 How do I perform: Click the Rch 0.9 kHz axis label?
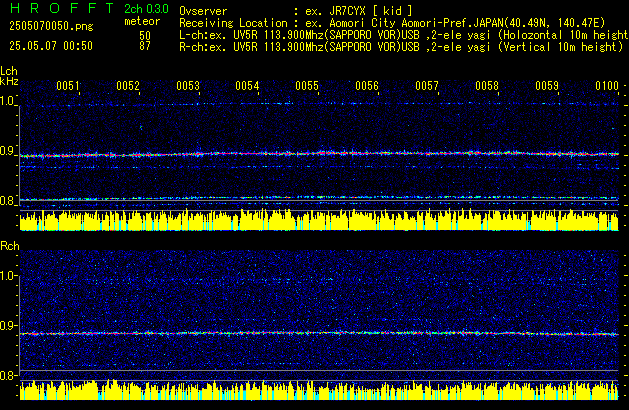tap(7, 325)
